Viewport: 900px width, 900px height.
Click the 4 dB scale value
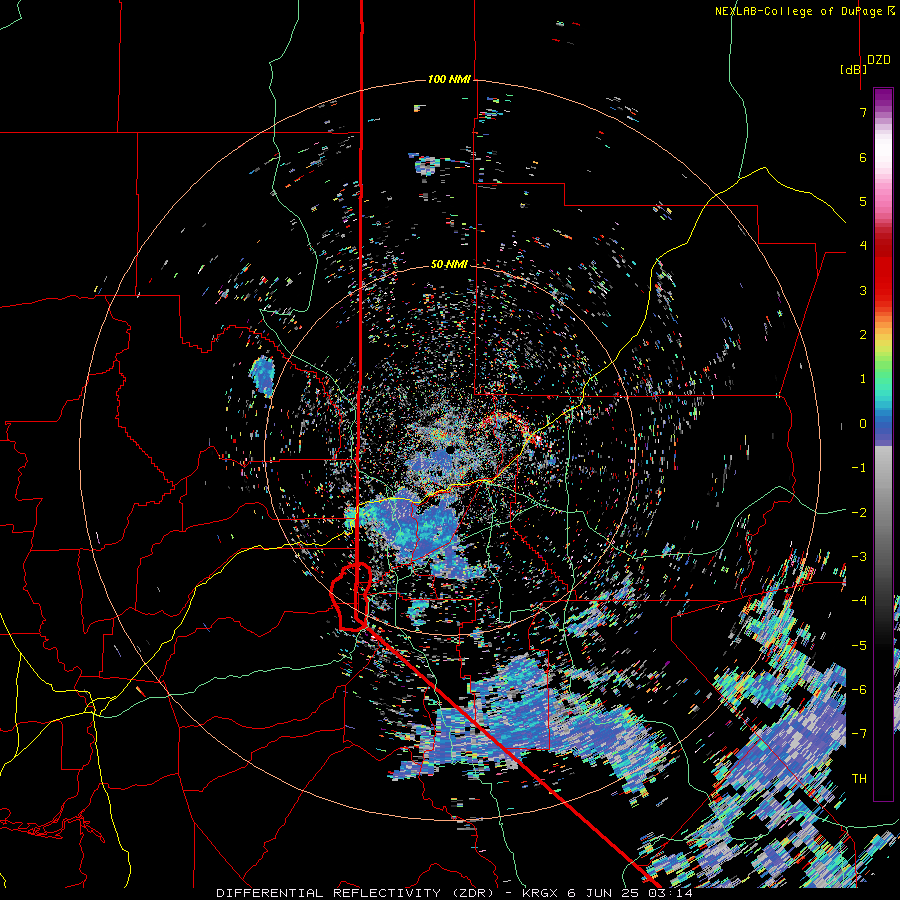point(863,246)
